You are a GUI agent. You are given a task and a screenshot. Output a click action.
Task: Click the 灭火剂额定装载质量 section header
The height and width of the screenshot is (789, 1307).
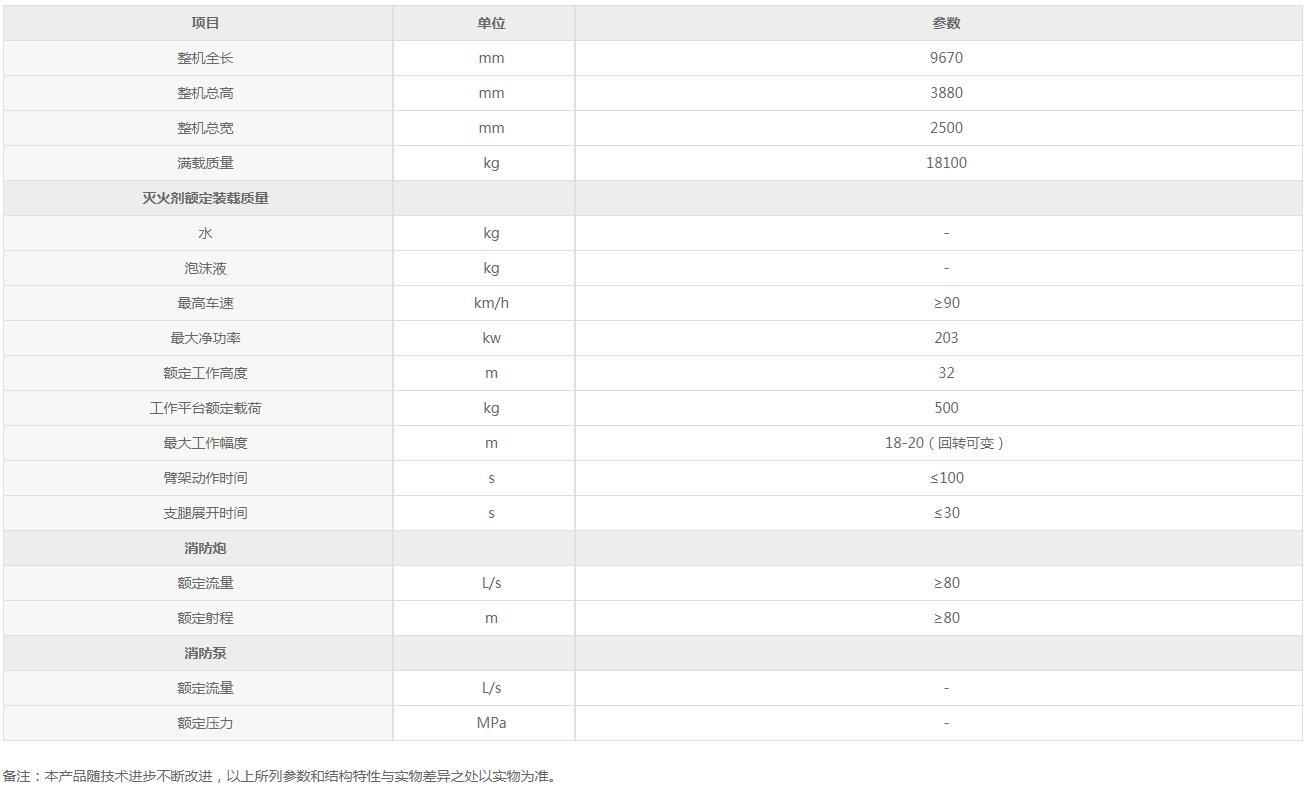pyautogui.click(x=205, y=198)
